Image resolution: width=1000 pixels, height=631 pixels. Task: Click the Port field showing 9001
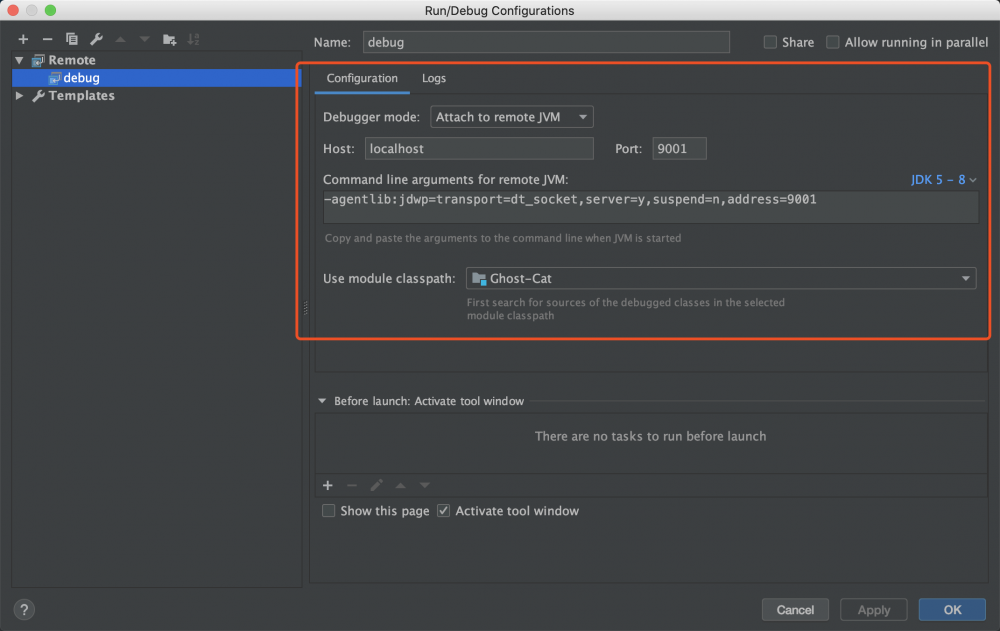(679, 149)
